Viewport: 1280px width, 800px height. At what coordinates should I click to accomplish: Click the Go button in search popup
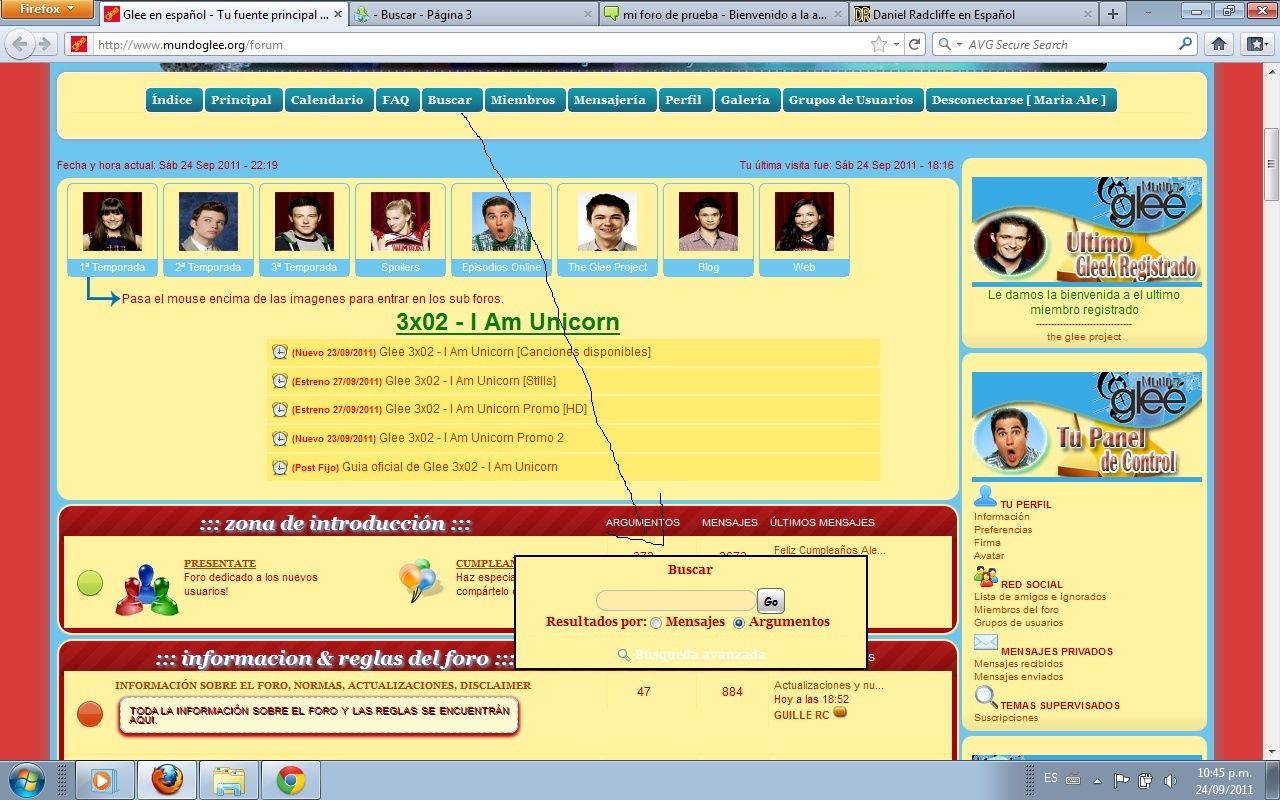tap(770, 601)
